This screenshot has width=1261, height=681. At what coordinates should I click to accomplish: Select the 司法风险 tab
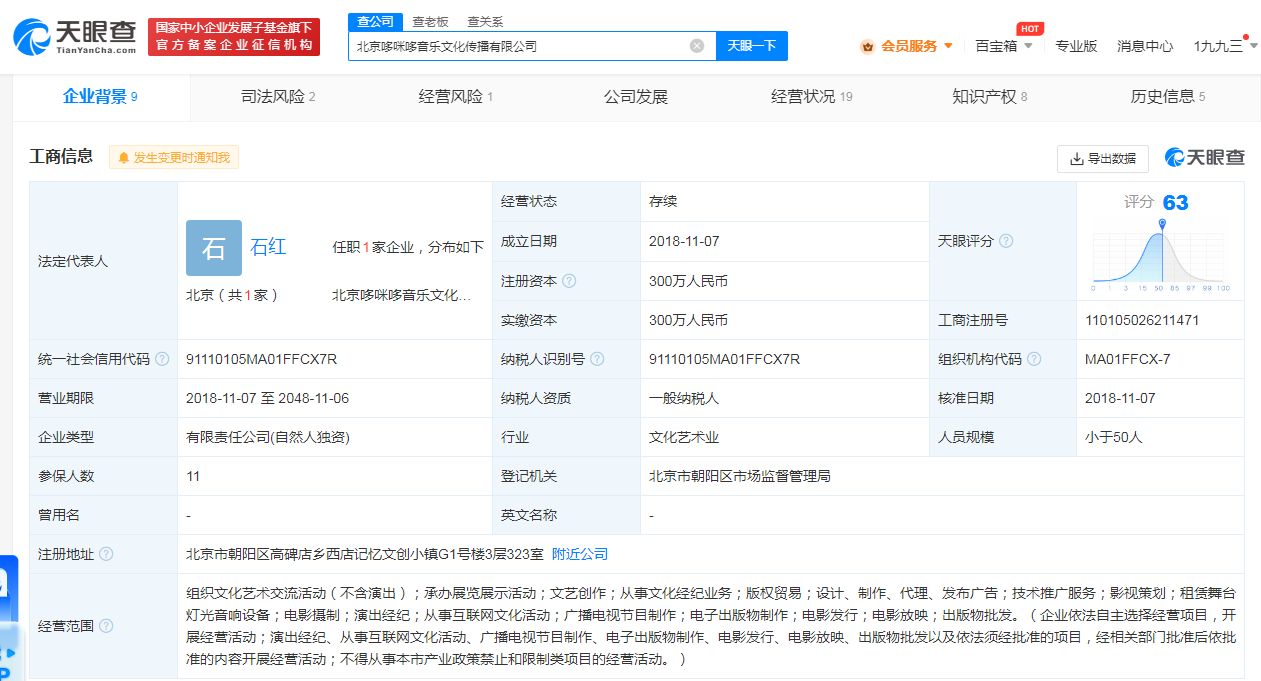pos(278,97)
